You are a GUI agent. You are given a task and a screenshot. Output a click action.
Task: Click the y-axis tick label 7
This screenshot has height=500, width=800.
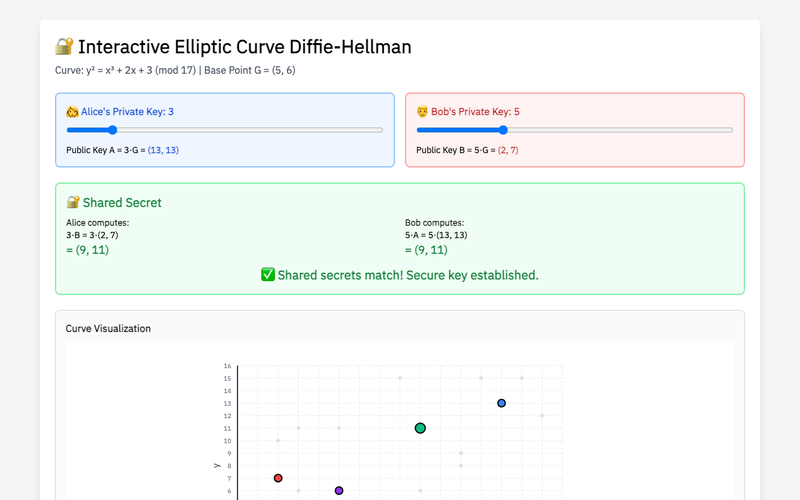pos(229,479)
